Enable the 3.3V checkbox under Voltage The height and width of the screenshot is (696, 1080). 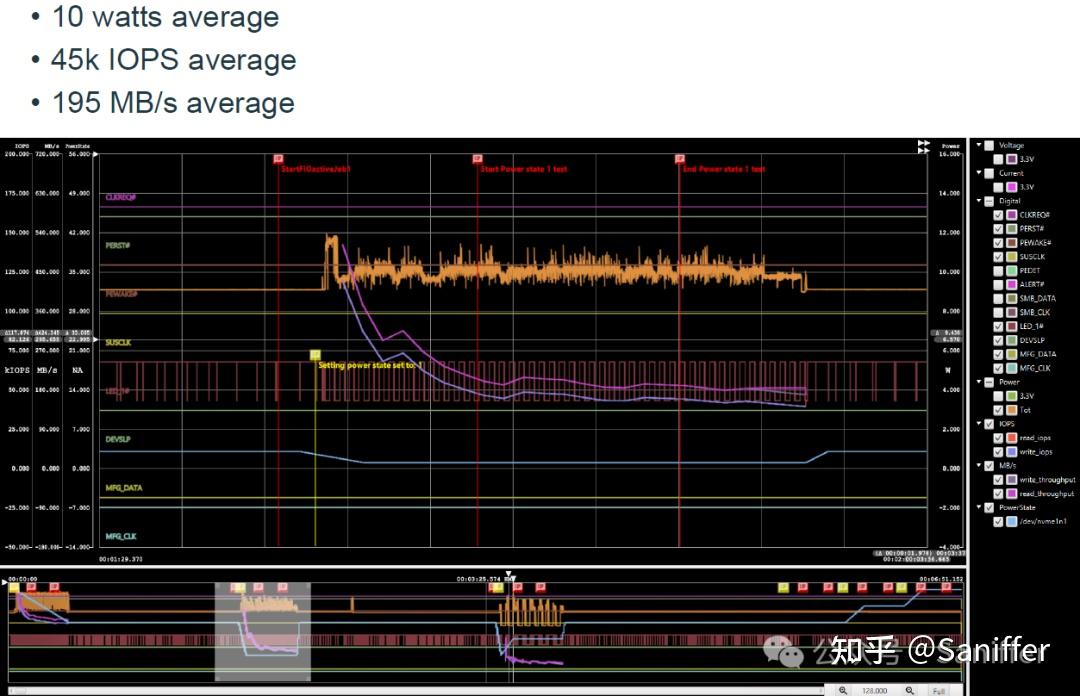(x=999, y=158)
